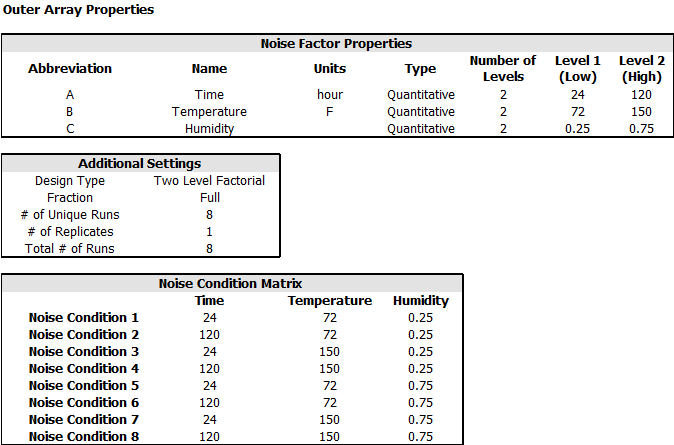Viewport: 674px width, 445px height.
Task: Click the Noise Condition Matrix table header
Action: pyautogui.click(x=231, y=284)
